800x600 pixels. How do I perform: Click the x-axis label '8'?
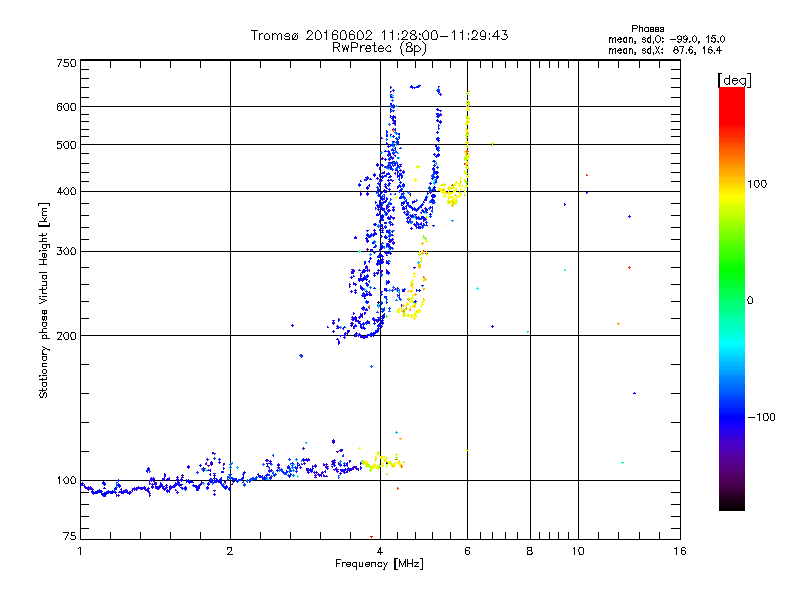tap(530, 551)
